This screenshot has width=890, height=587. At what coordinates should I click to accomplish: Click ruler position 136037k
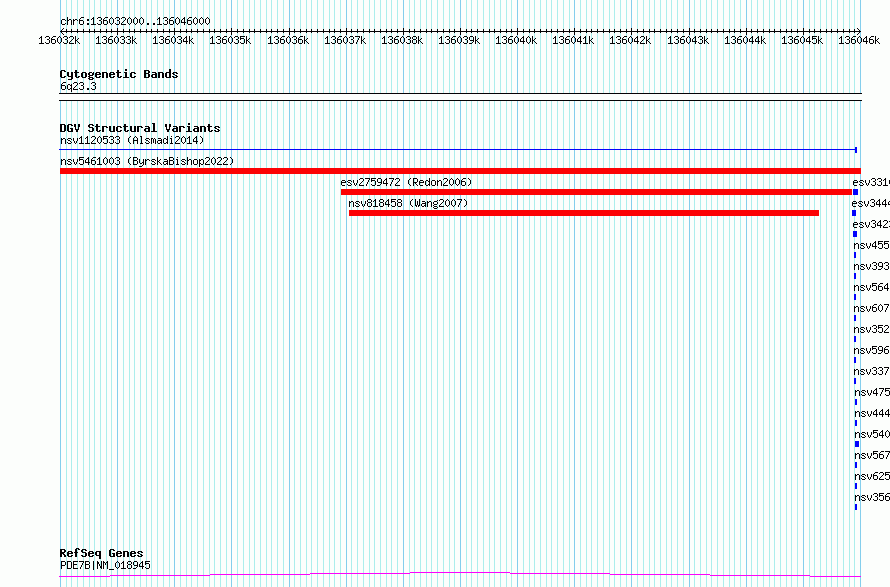point(345,40)
